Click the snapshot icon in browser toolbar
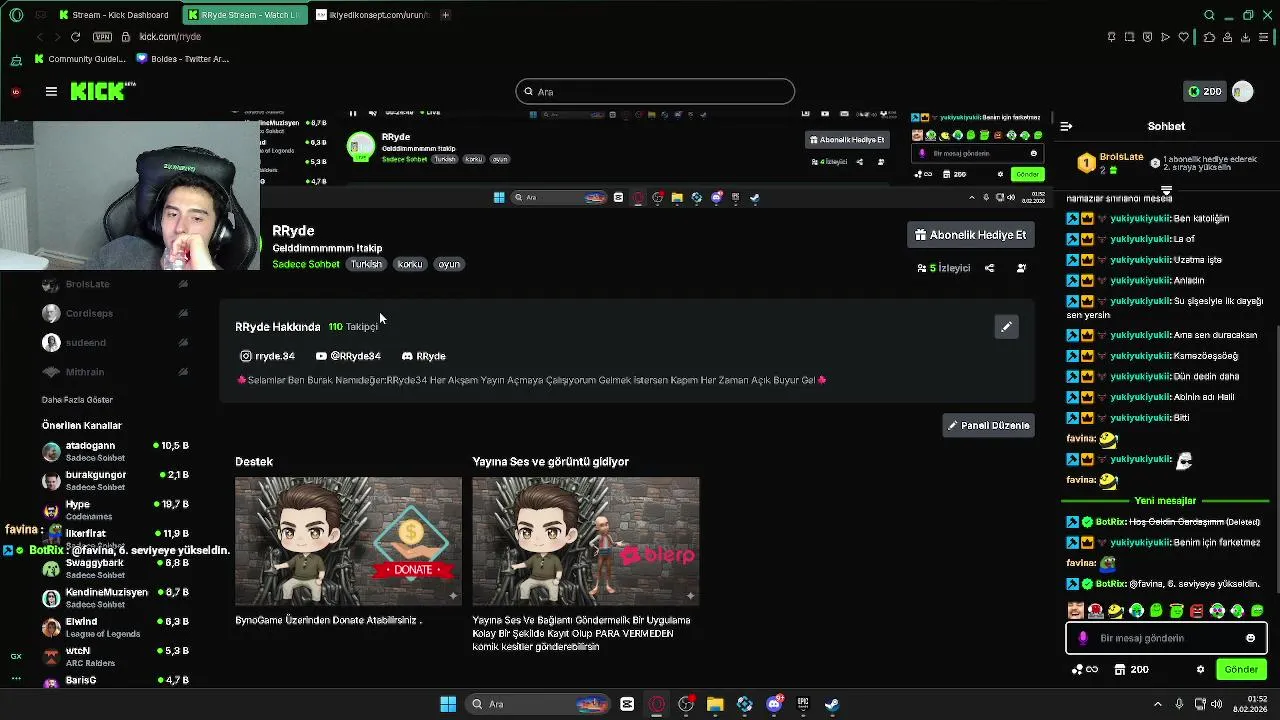1280x720 pixels. (x=1129, y=37)
